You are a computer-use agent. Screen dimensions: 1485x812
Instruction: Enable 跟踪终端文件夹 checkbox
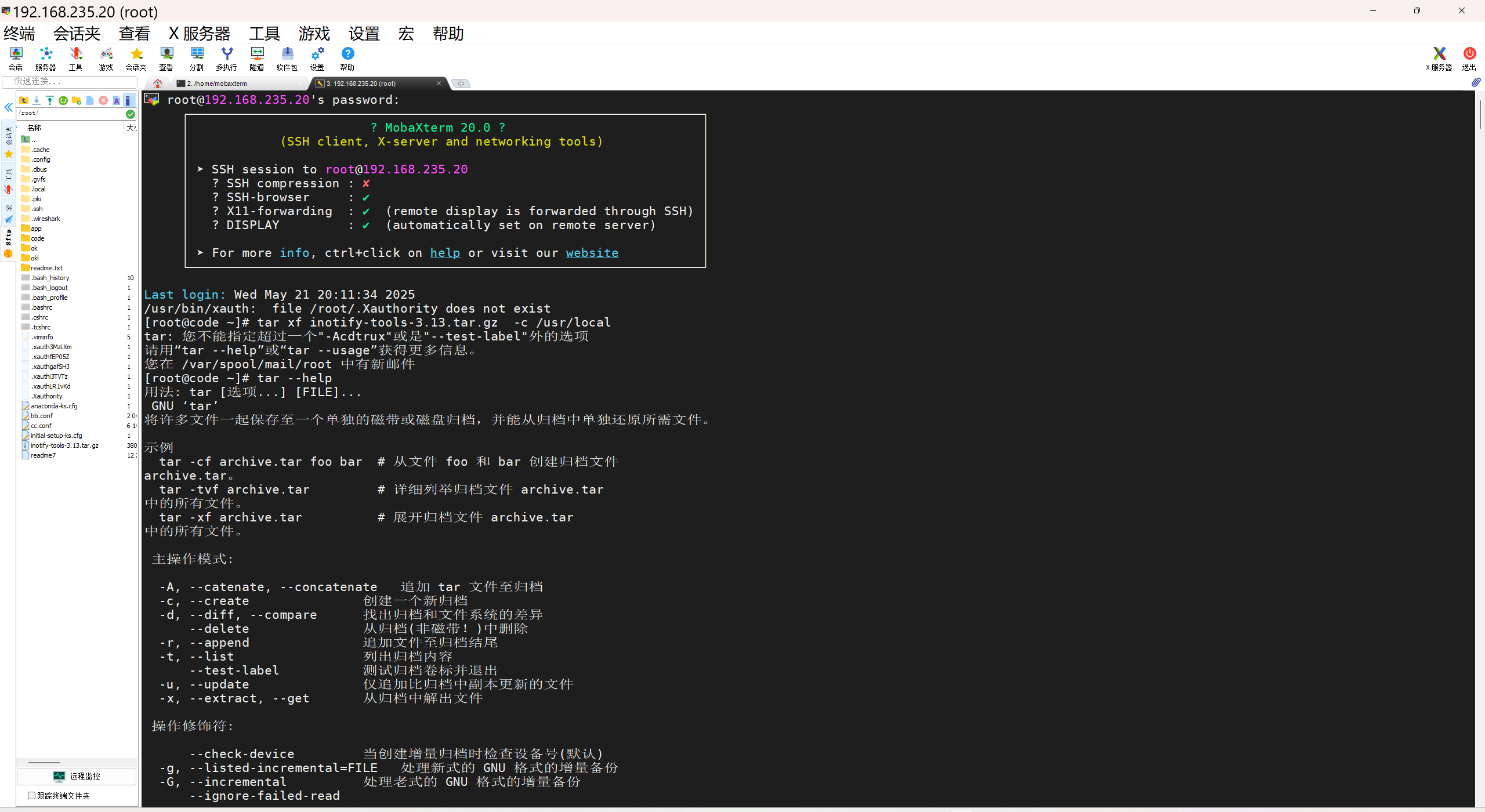pyautogui.click(x=32, y=795)
